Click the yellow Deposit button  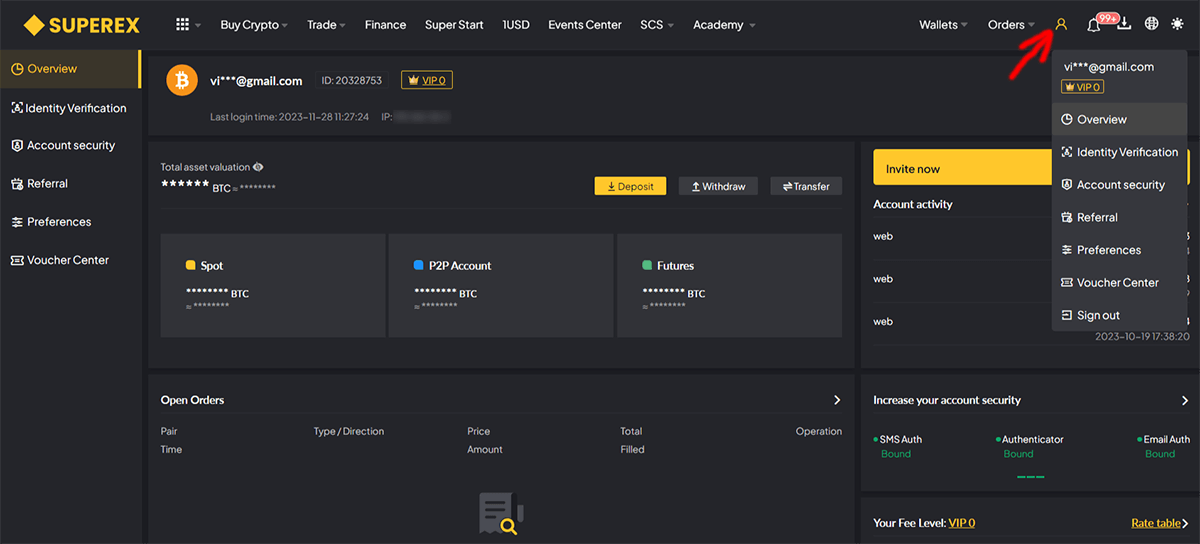click(630, 186)
